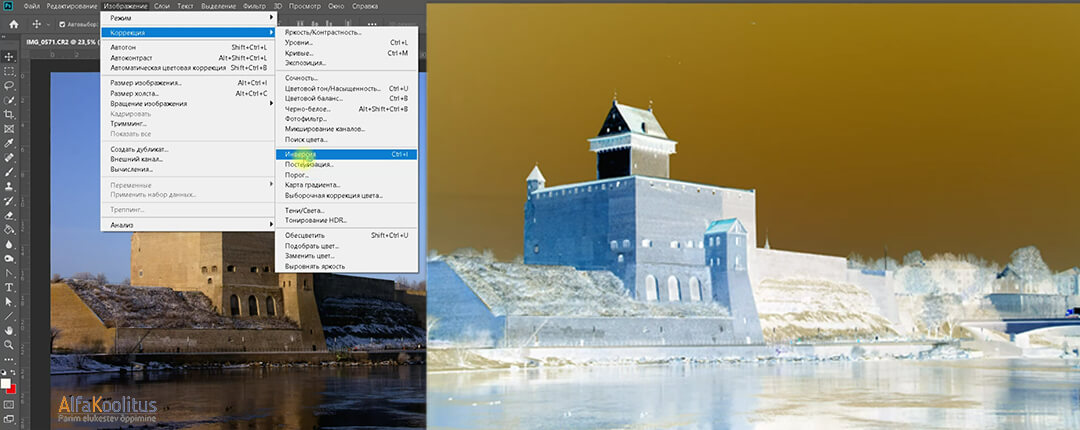The image size is (1080, 430).
Task: Click the Home icon in options bar
Action: pyautogui.click(x=13, y=24)
